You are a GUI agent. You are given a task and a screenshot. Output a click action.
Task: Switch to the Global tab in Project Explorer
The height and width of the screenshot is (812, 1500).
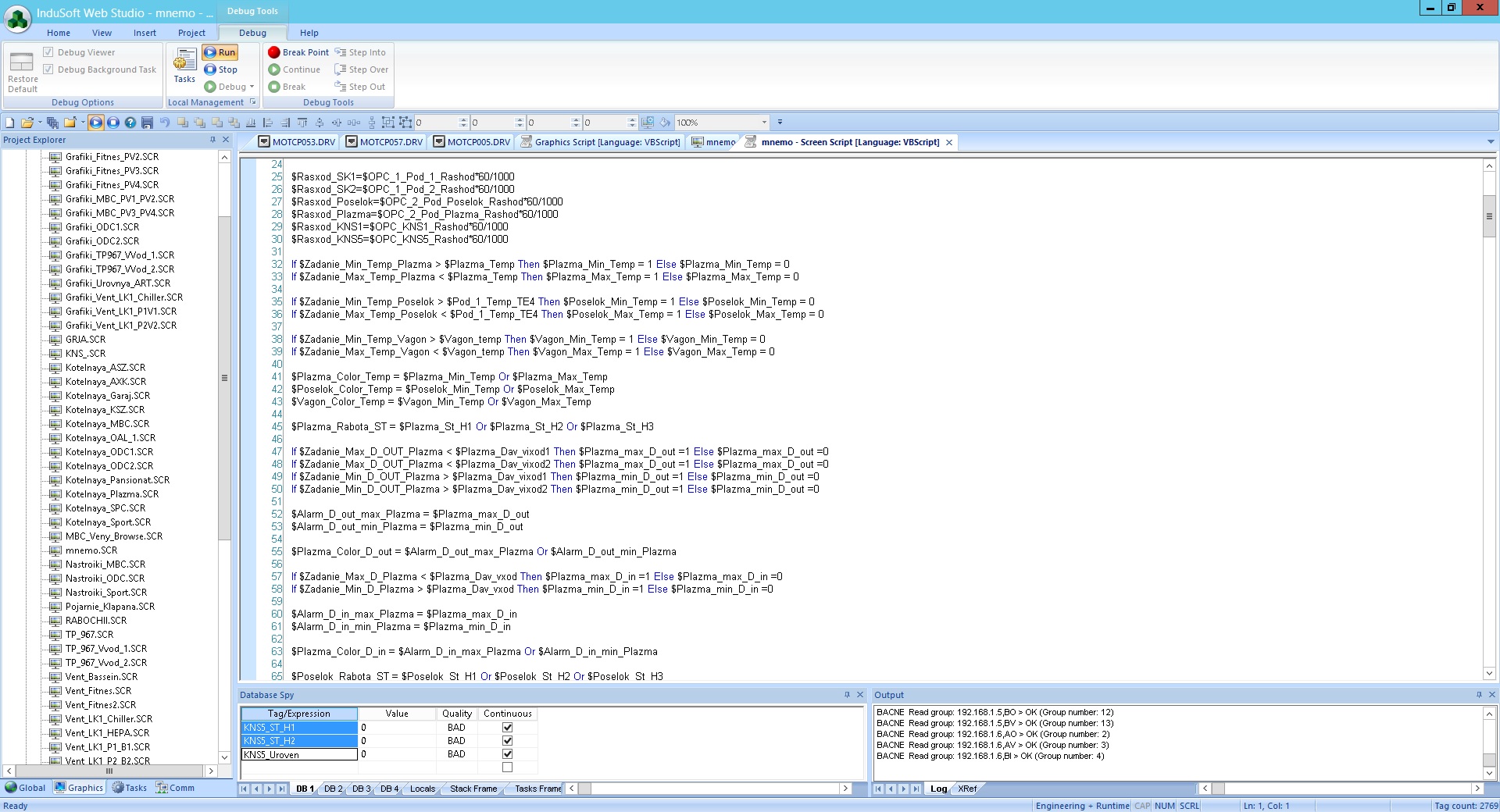(x=26, y=788)
